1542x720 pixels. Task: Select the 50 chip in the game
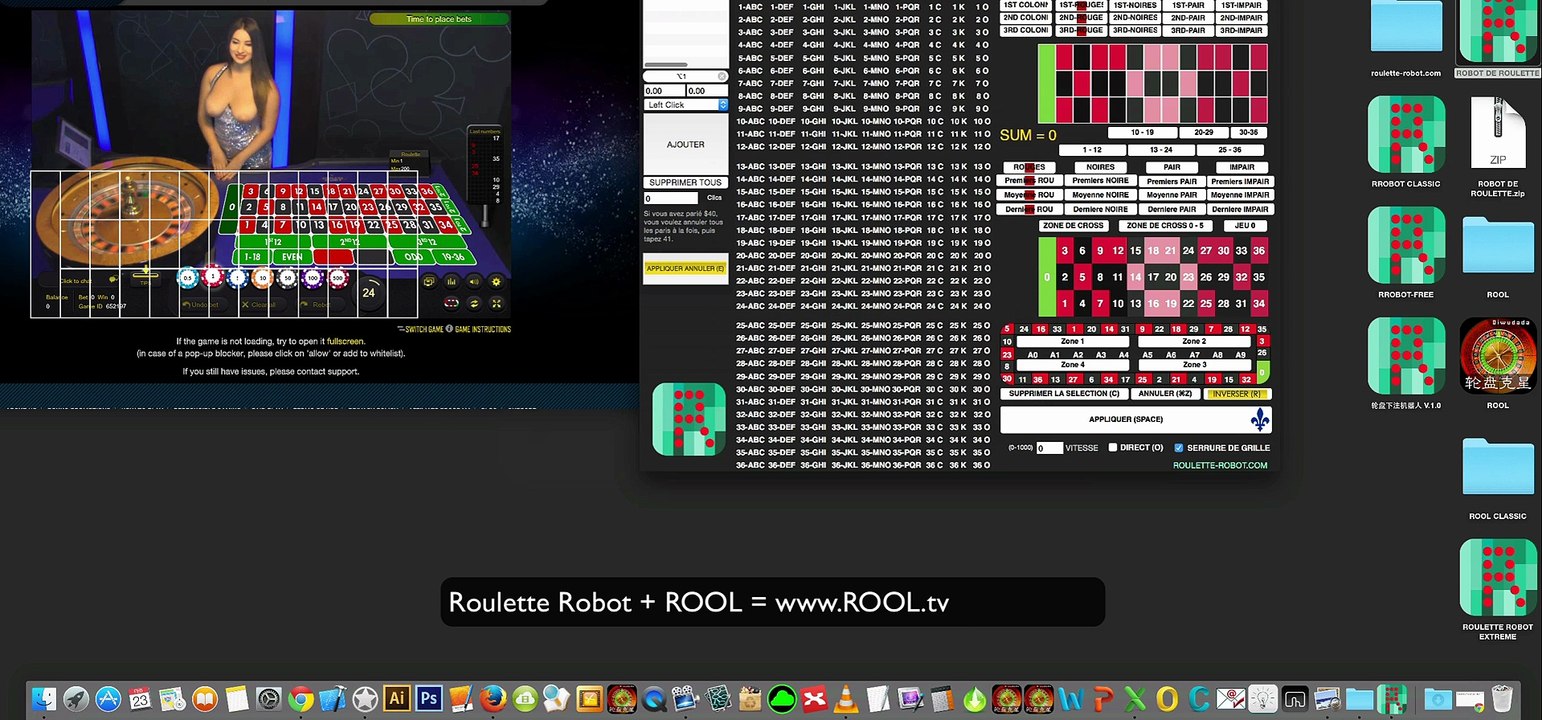pyautogui.click(x=288, y=278)
